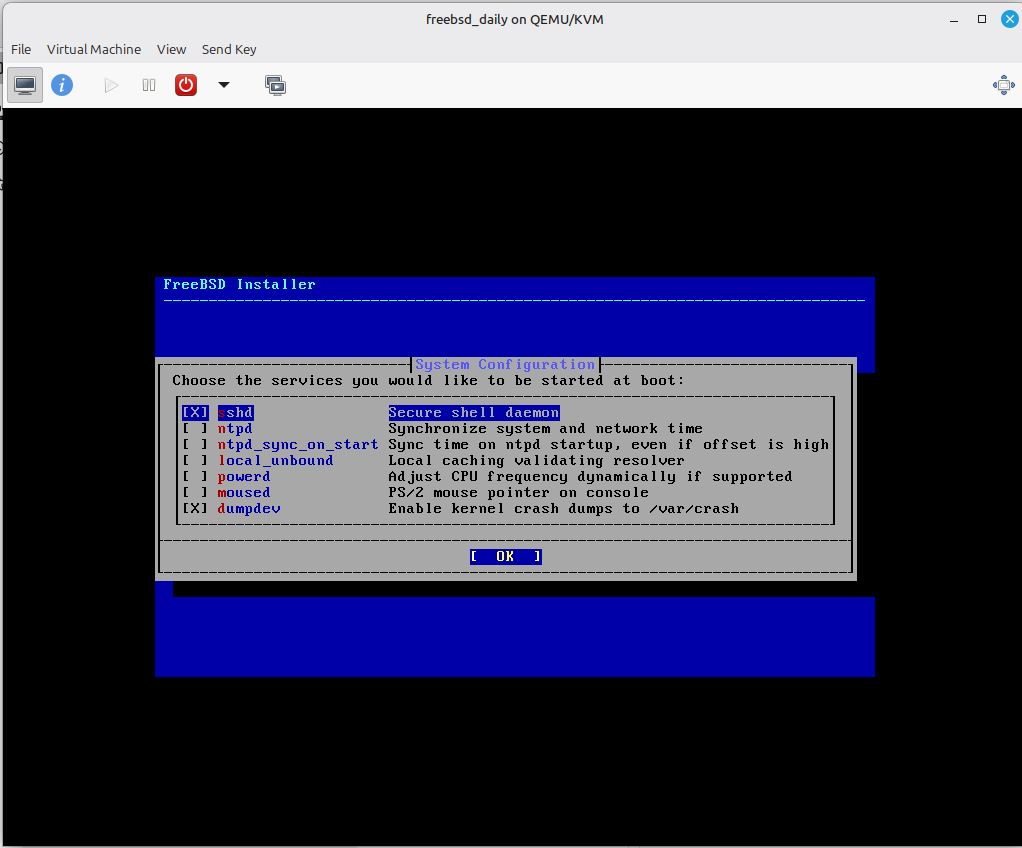This screenshot has height=848, width=1022.
Task: Open the View menu
Action: (x=171, y=49)
